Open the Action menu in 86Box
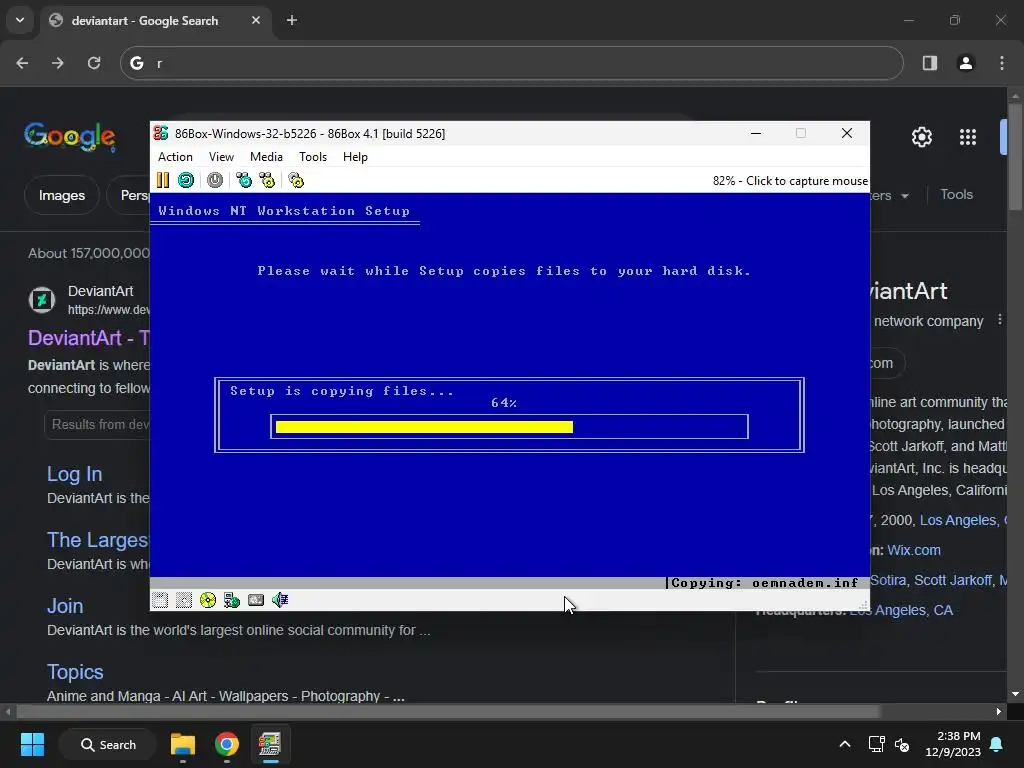 point(175,157)
